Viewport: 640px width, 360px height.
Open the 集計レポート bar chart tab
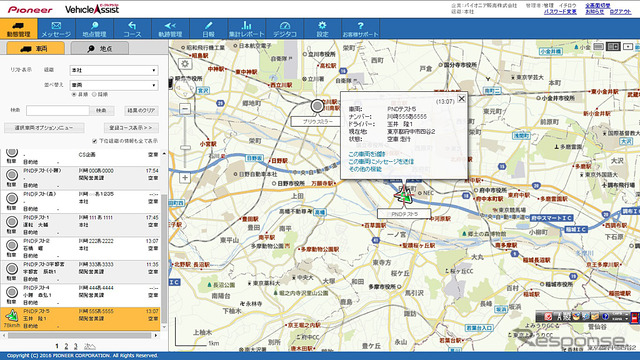pyautogui.click(x=246, y=29)
